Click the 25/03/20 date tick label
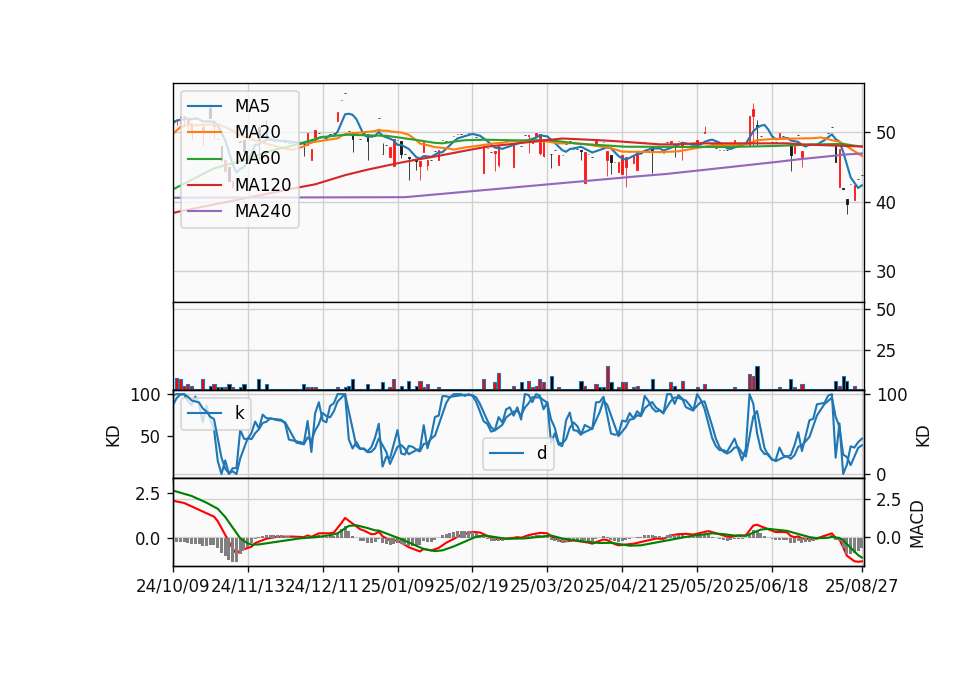The image size is (960, 690). 547,587
